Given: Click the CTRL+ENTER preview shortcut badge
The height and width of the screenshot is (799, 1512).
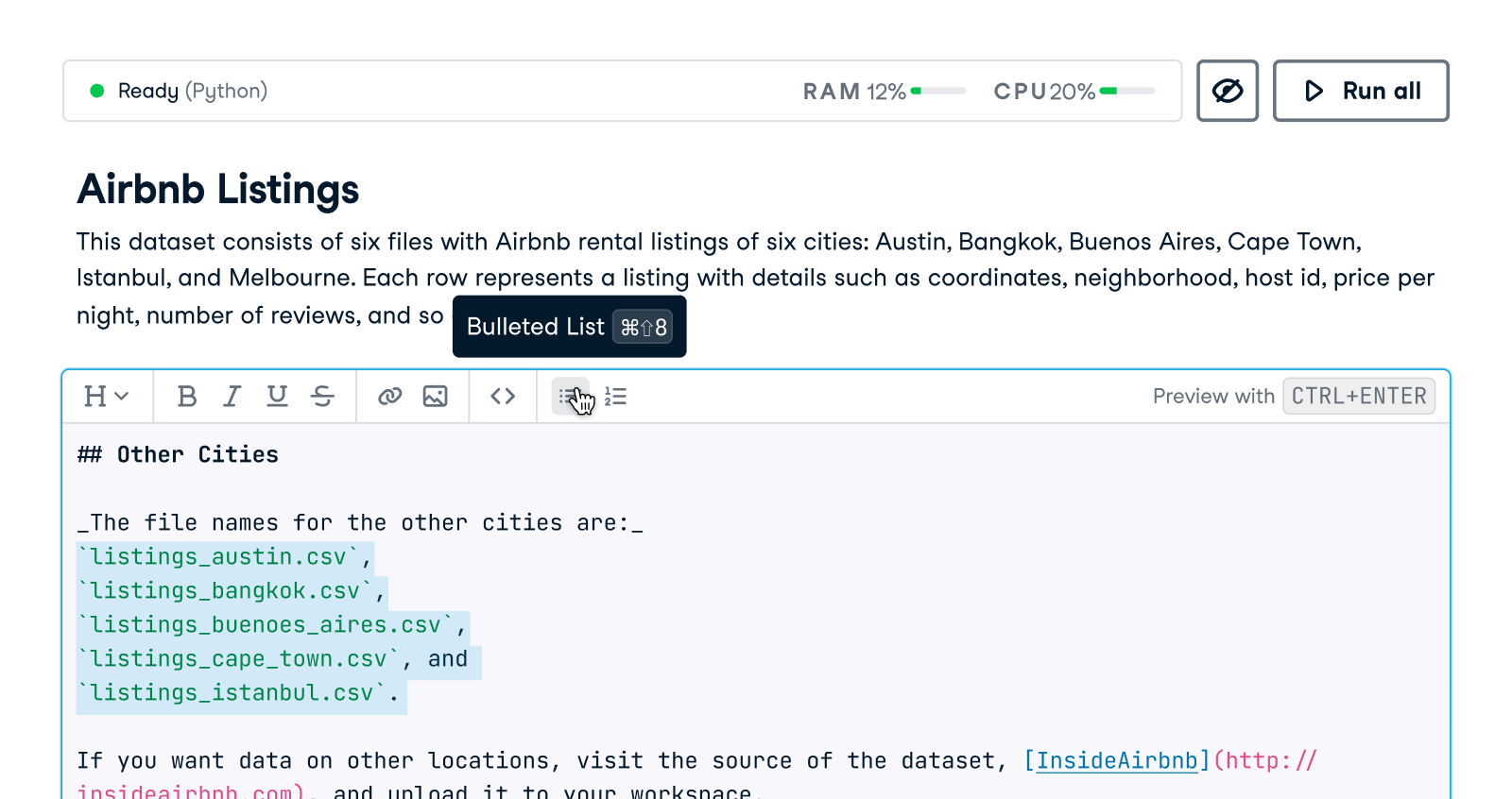Looking at the screenshot, I should 1359,397.
